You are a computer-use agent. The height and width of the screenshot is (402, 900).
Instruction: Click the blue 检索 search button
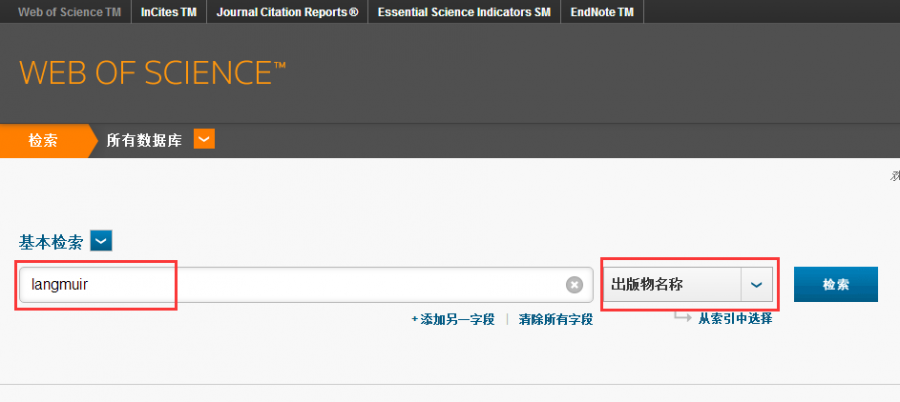coord(836,284)
